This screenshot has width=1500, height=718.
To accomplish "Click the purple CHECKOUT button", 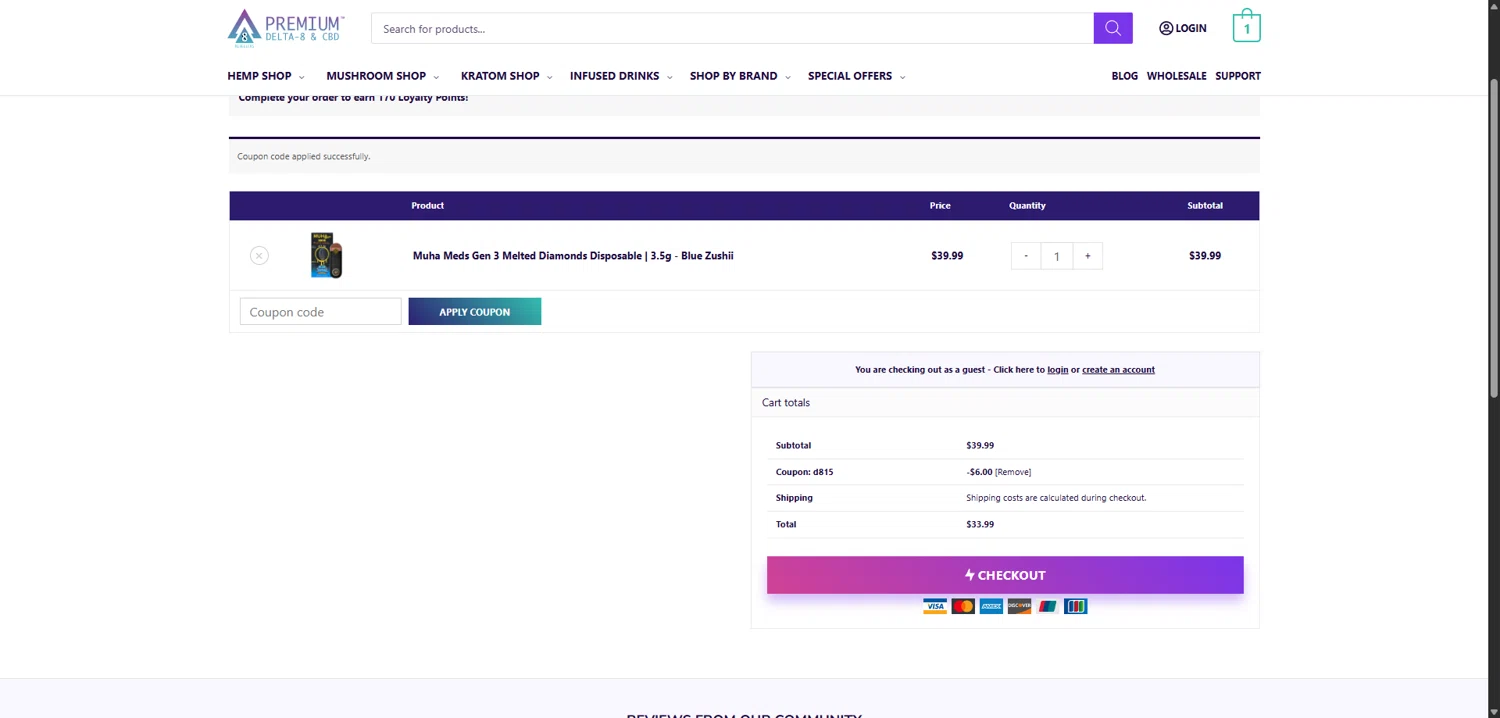I will tap(1005, 575).
